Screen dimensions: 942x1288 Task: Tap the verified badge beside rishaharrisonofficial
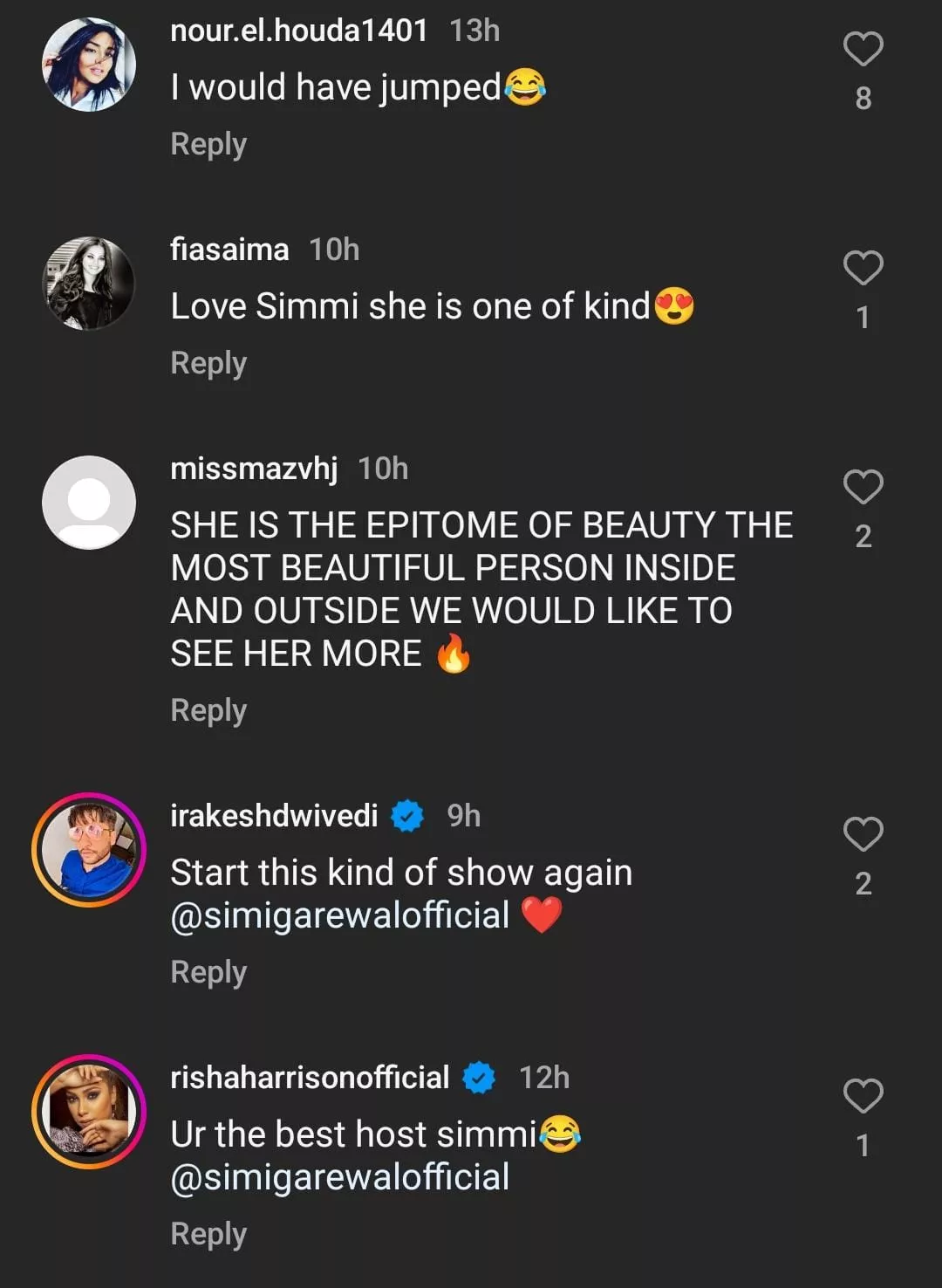(x=479, y=1078)
